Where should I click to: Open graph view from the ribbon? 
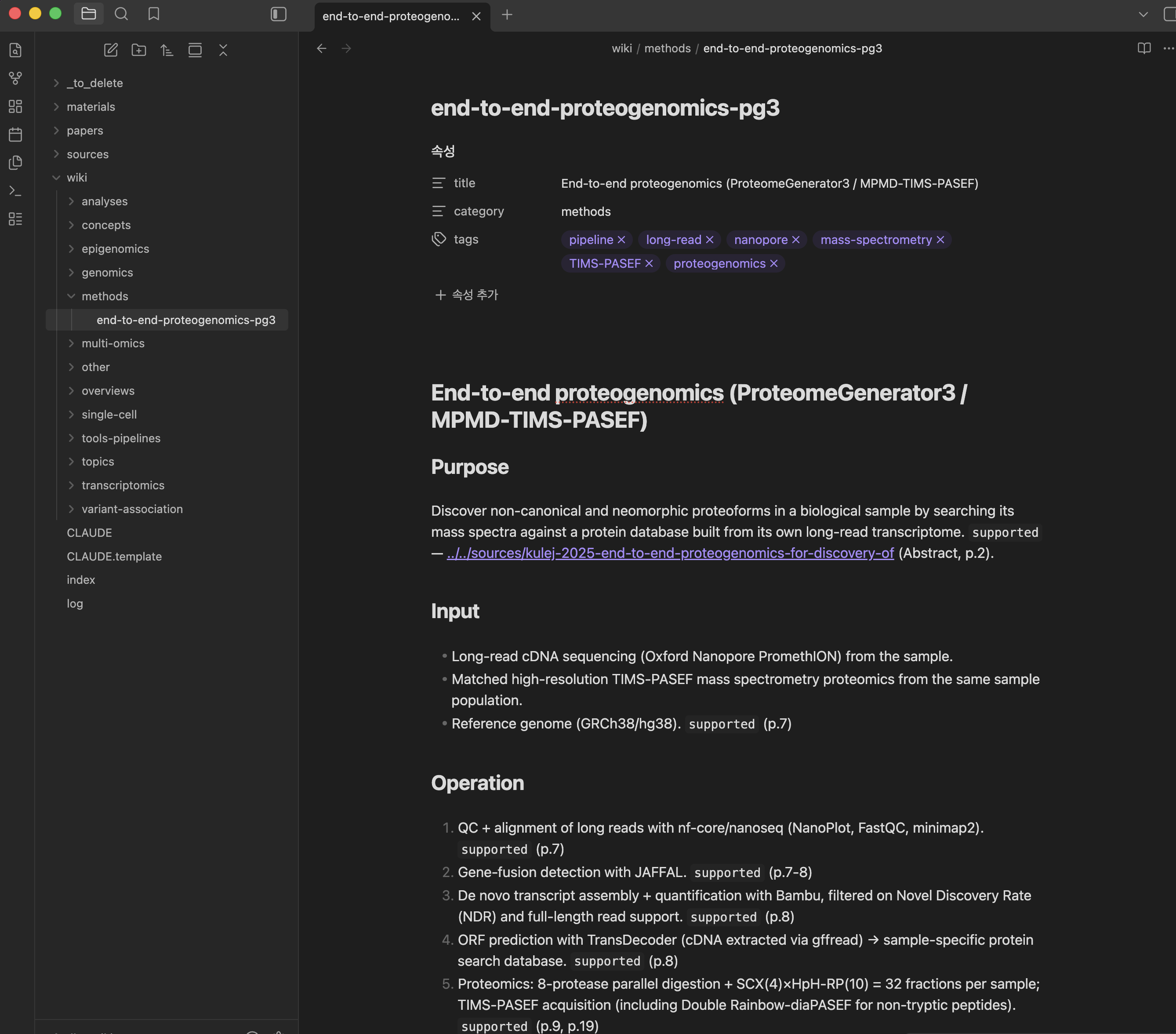click(x=15, y=78)
